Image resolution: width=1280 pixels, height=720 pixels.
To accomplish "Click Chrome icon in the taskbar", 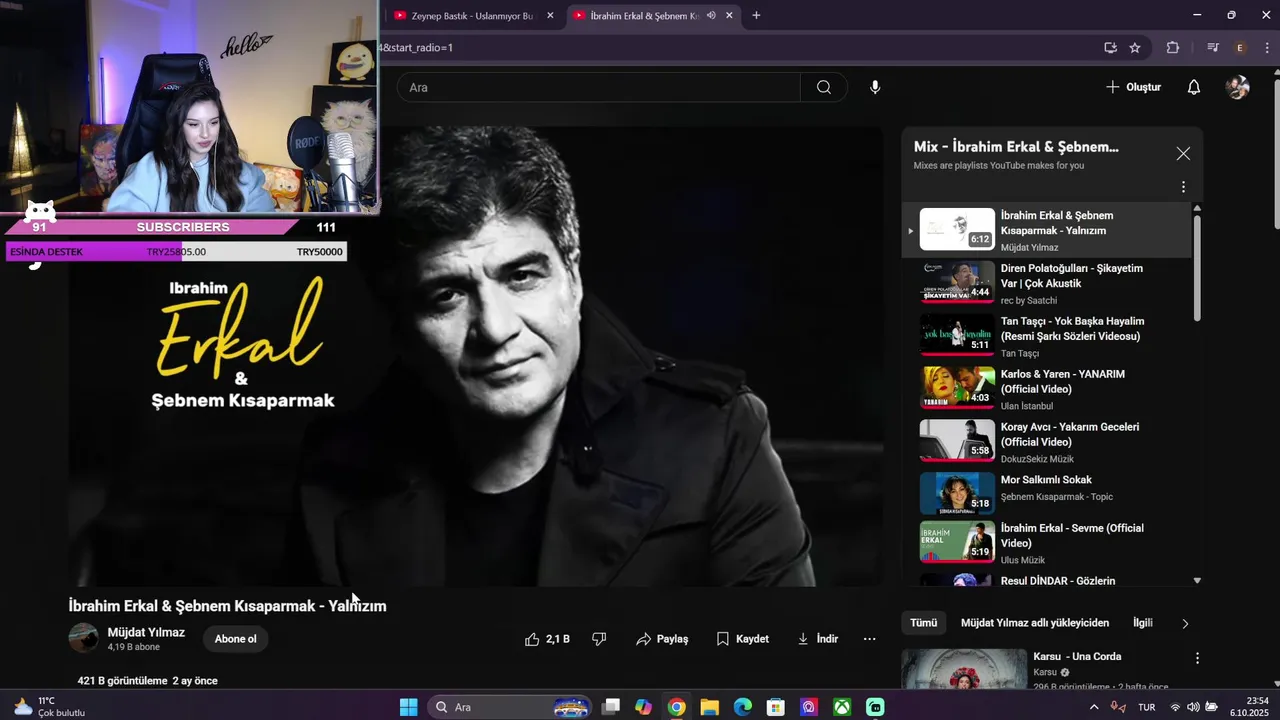I will [676, 707].
